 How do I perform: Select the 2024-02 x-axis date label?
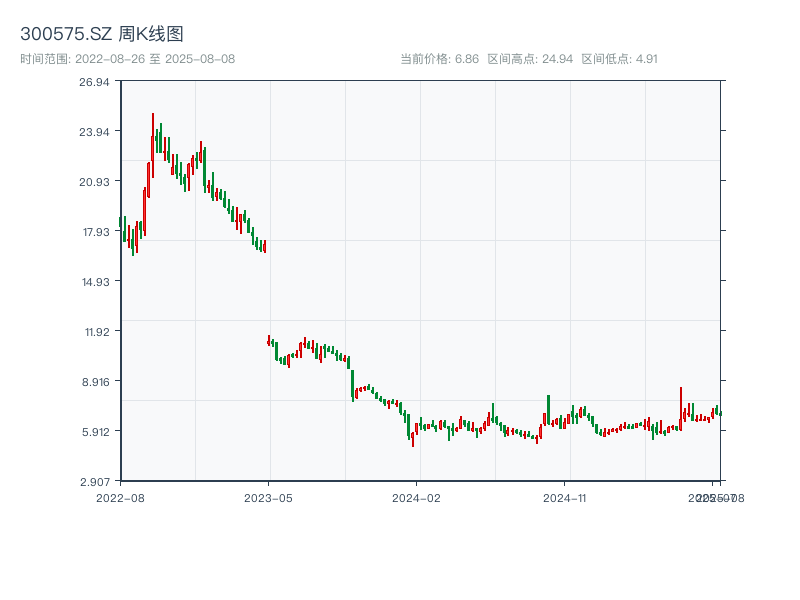click(x=417, y=497)
